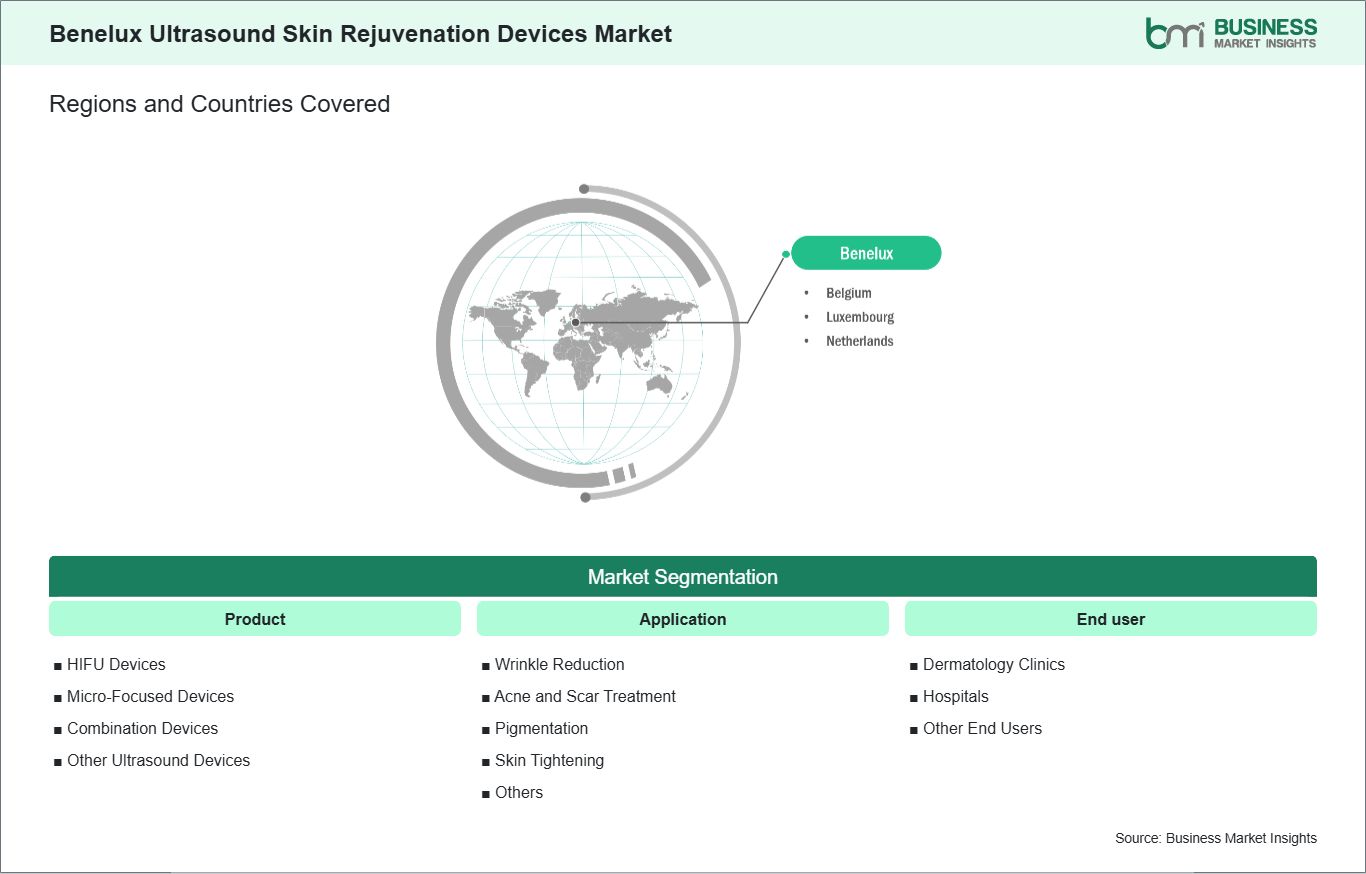Screen dimensions: 1366x874
Task: Click the black location dot on the map
Action: tap(576, 322)
